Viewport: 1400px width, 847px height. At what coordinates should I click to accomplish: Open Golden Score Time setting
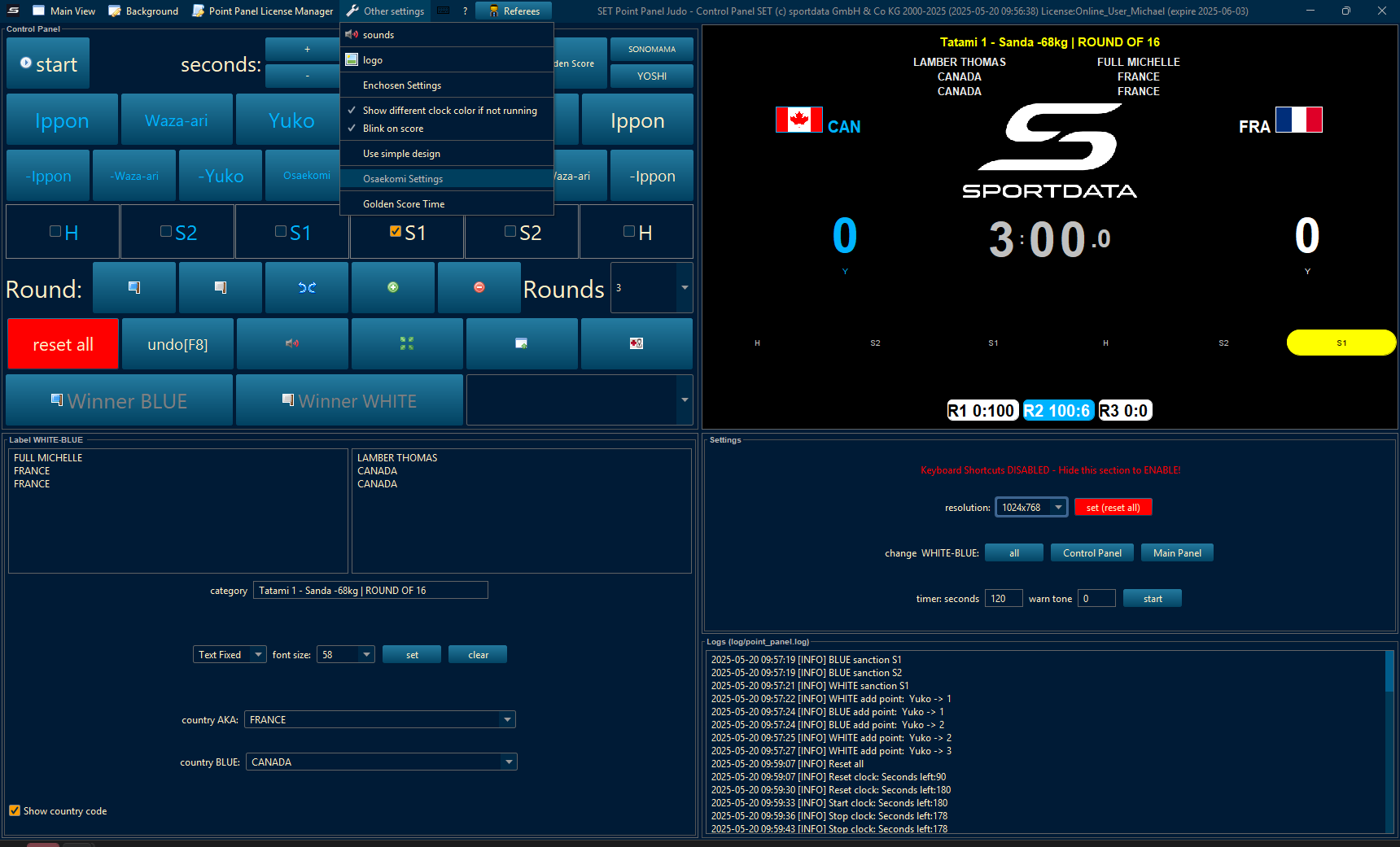tap(447, 204)
